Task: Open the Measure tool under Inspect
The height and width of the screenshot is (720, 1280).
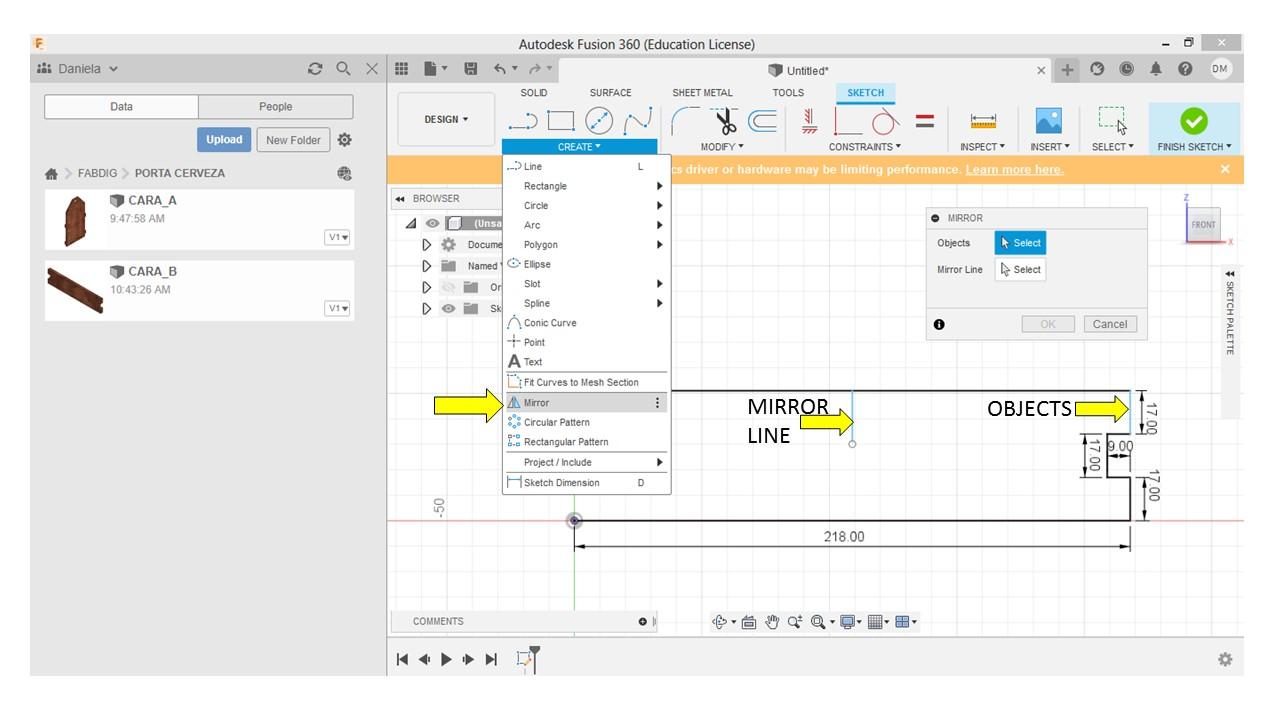Action: [983, 121]
